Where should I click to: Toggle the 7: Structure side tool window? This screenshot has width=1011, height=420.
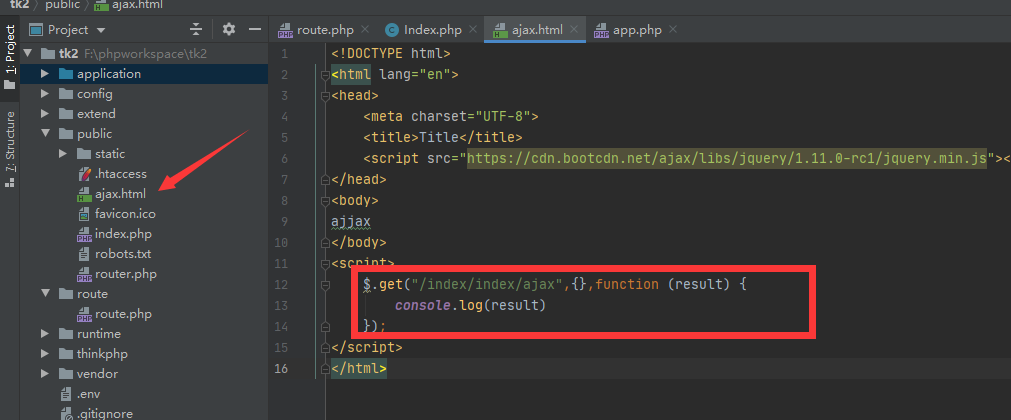click(10, 148)
